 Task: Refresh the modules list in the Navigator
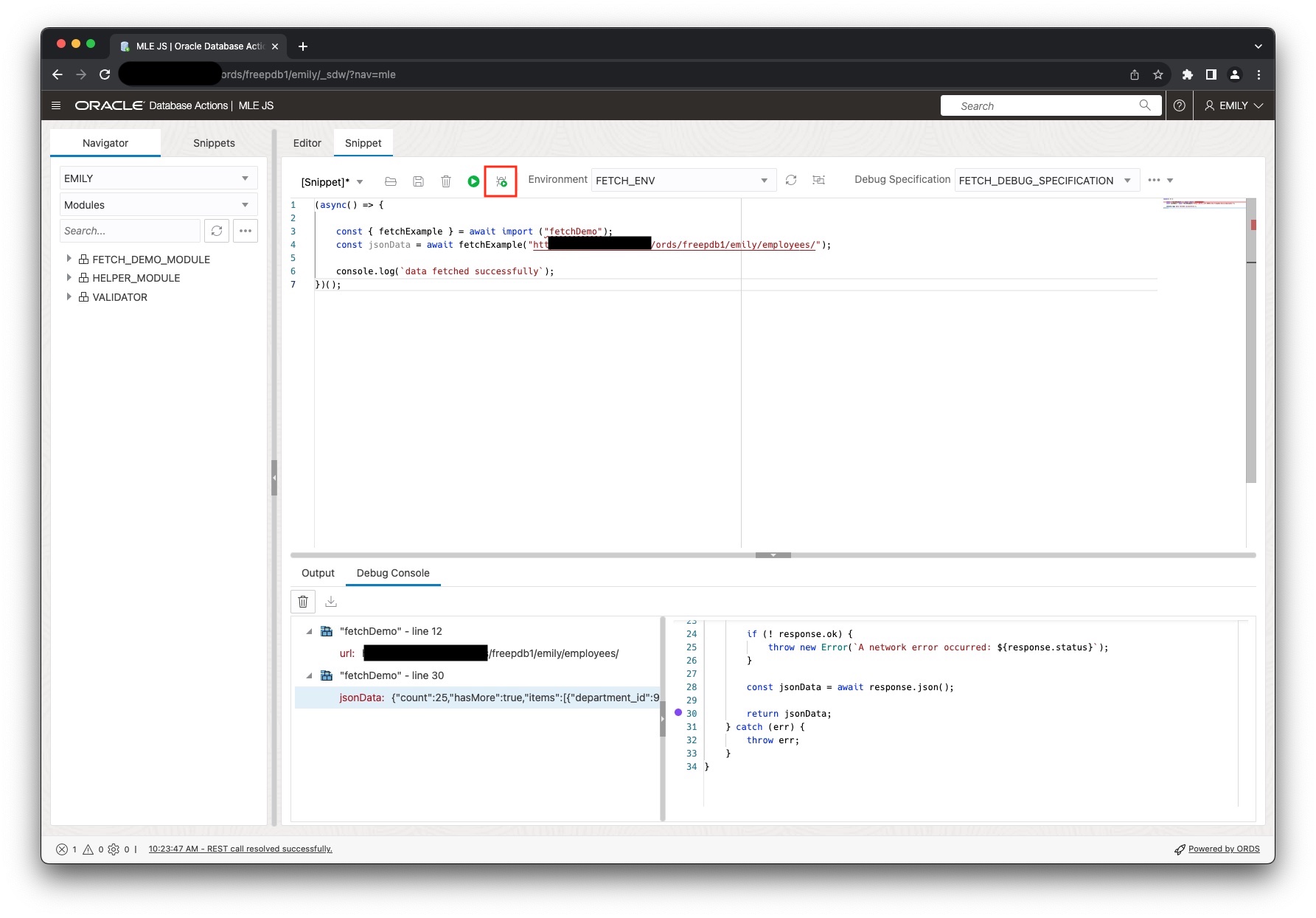pyautogui.click(x=216, y=231)
